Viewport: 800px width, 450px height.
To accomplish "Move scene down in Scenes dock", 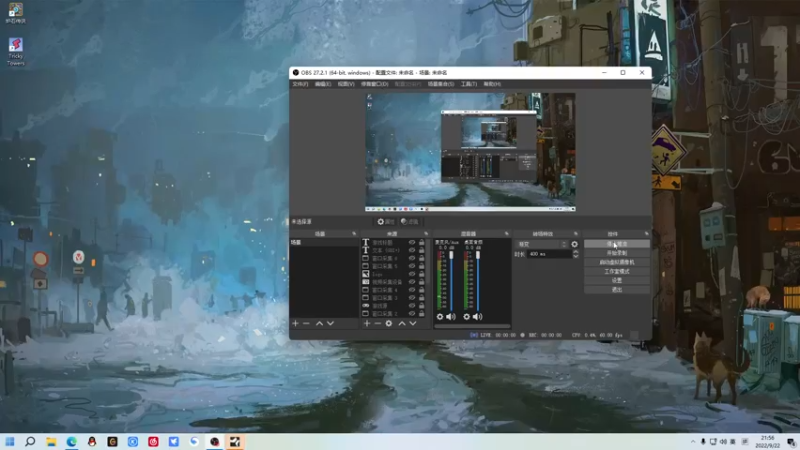I will point(331,323).
